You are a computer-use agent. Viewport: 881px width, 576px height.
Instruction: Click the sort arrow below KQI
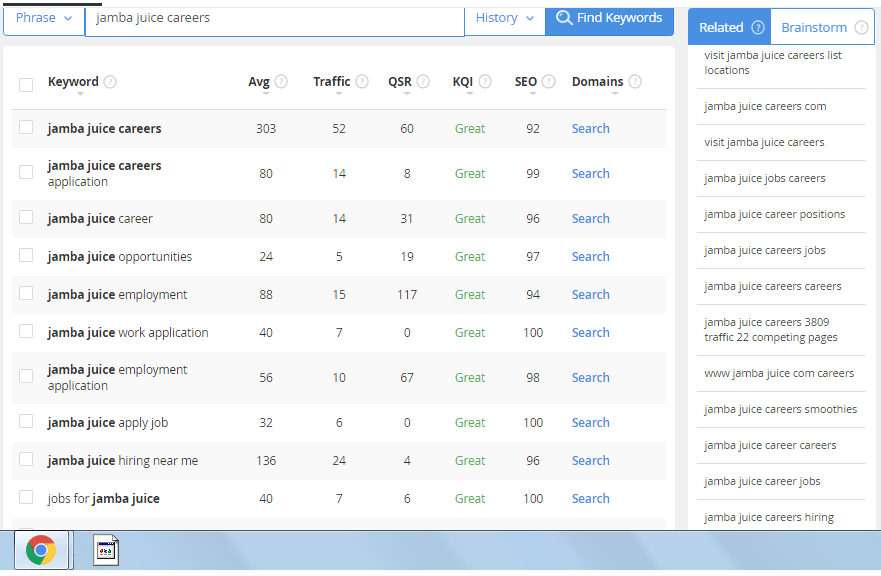470,94
